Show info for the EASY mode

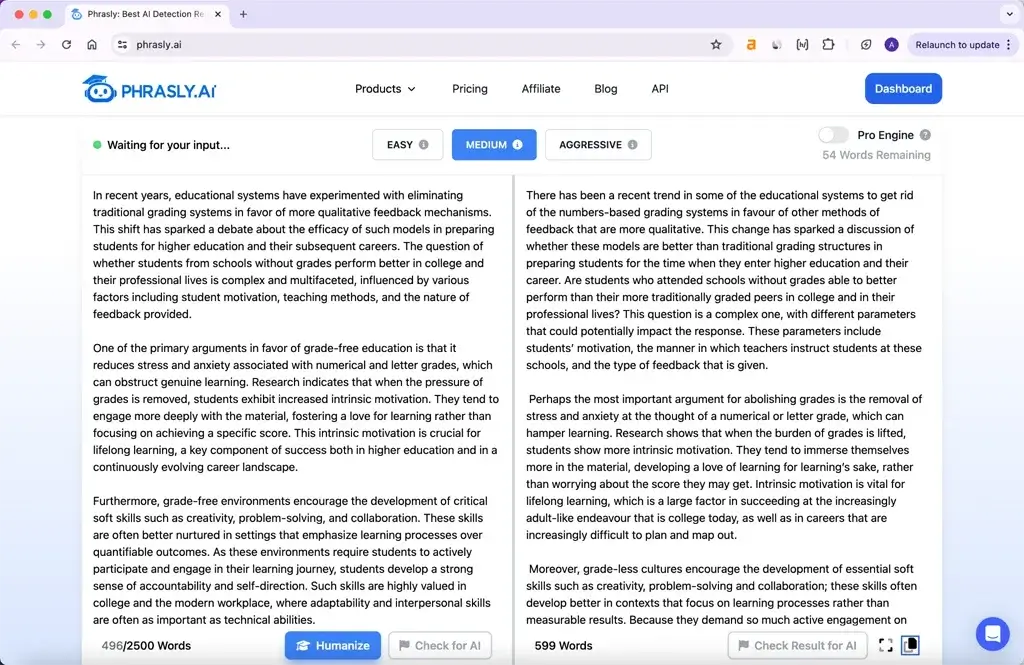click(424, 144)
